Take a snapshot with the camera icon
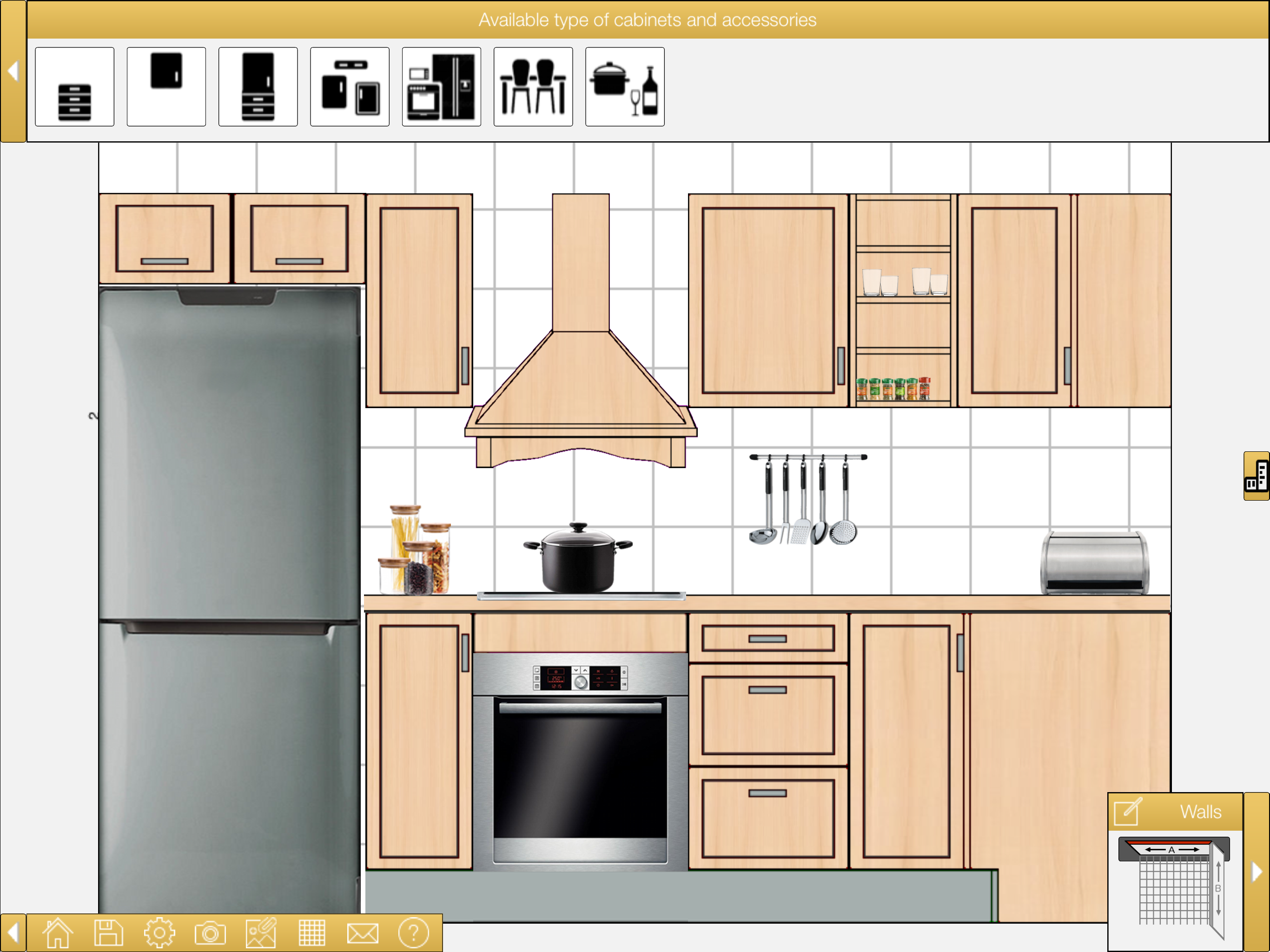1270x952 pixels. coord(210,933)
